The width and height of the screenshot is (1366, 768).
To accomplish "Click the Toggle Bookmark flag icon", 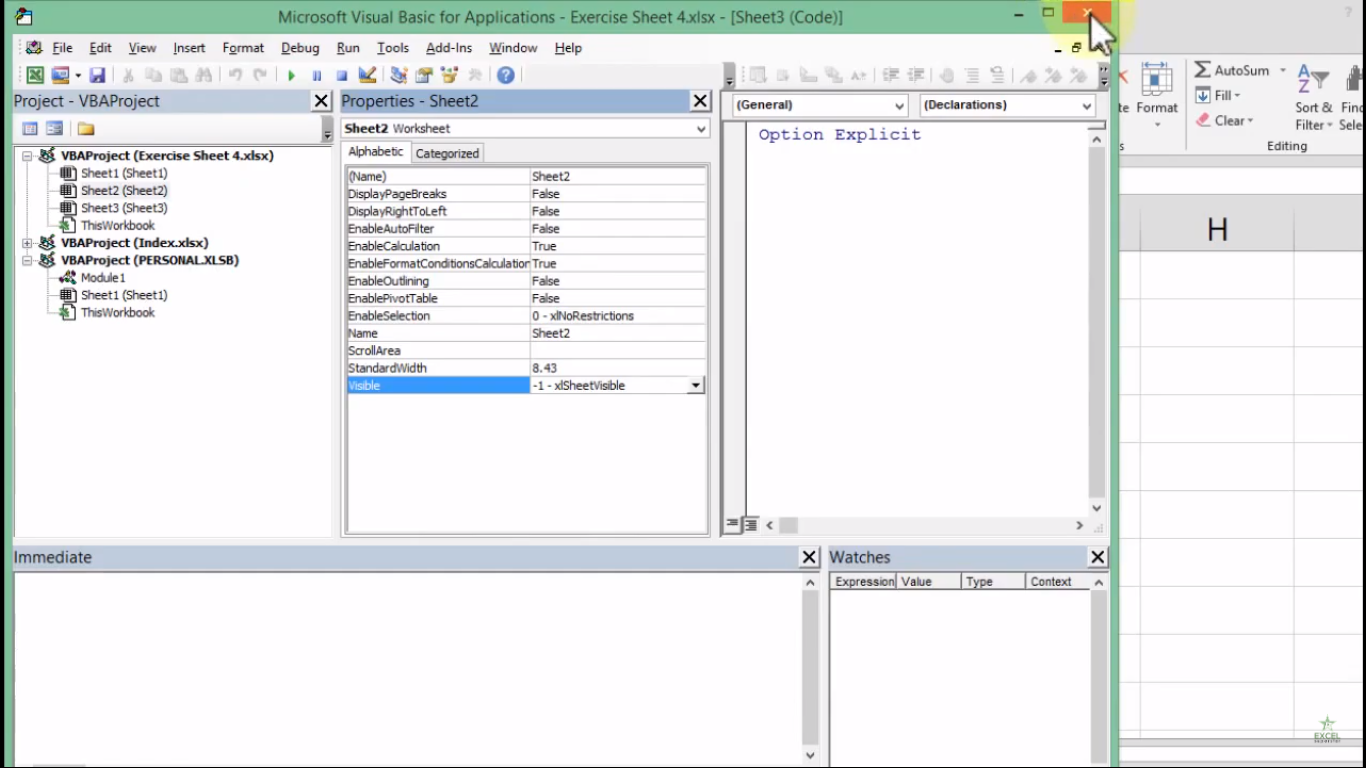I will coord(1028,75).
